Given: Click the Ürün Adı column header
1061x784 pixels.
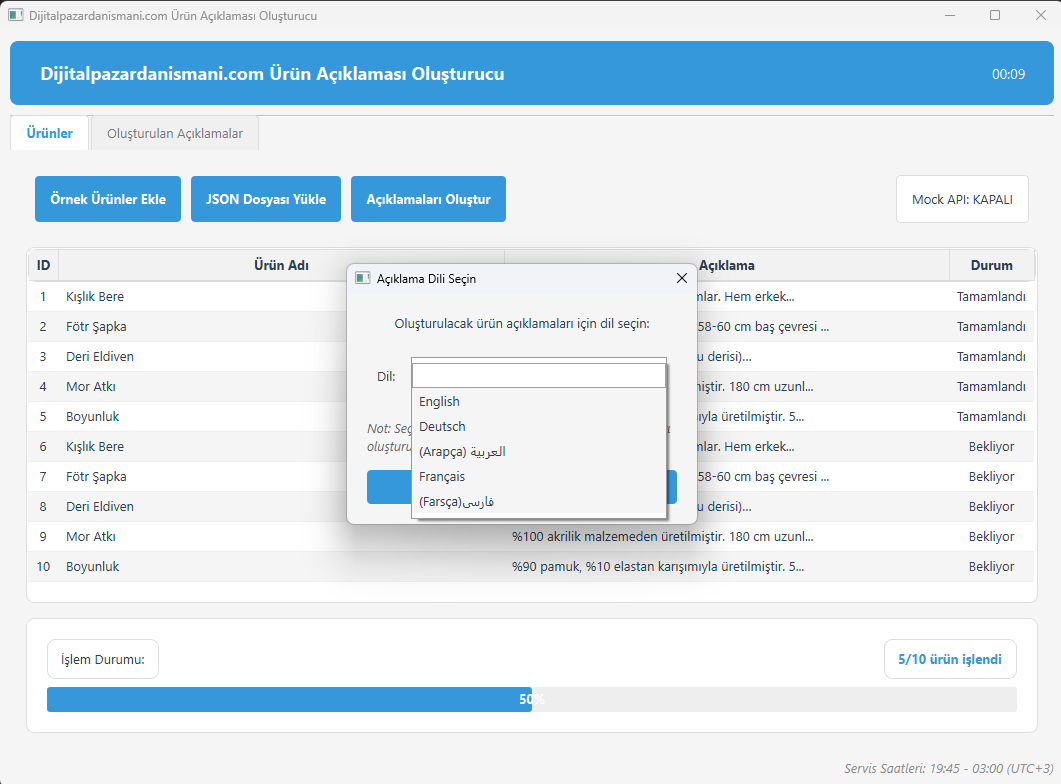Looking at the screenshot, I should click(281, 265).
